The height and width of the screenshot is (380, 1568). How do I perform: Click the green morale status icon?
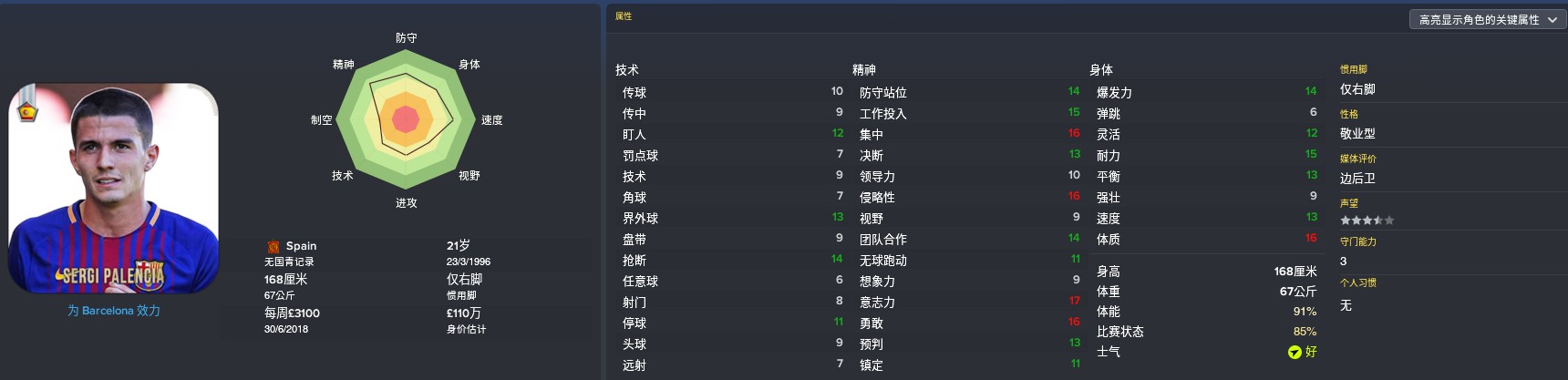[1294, 353]
